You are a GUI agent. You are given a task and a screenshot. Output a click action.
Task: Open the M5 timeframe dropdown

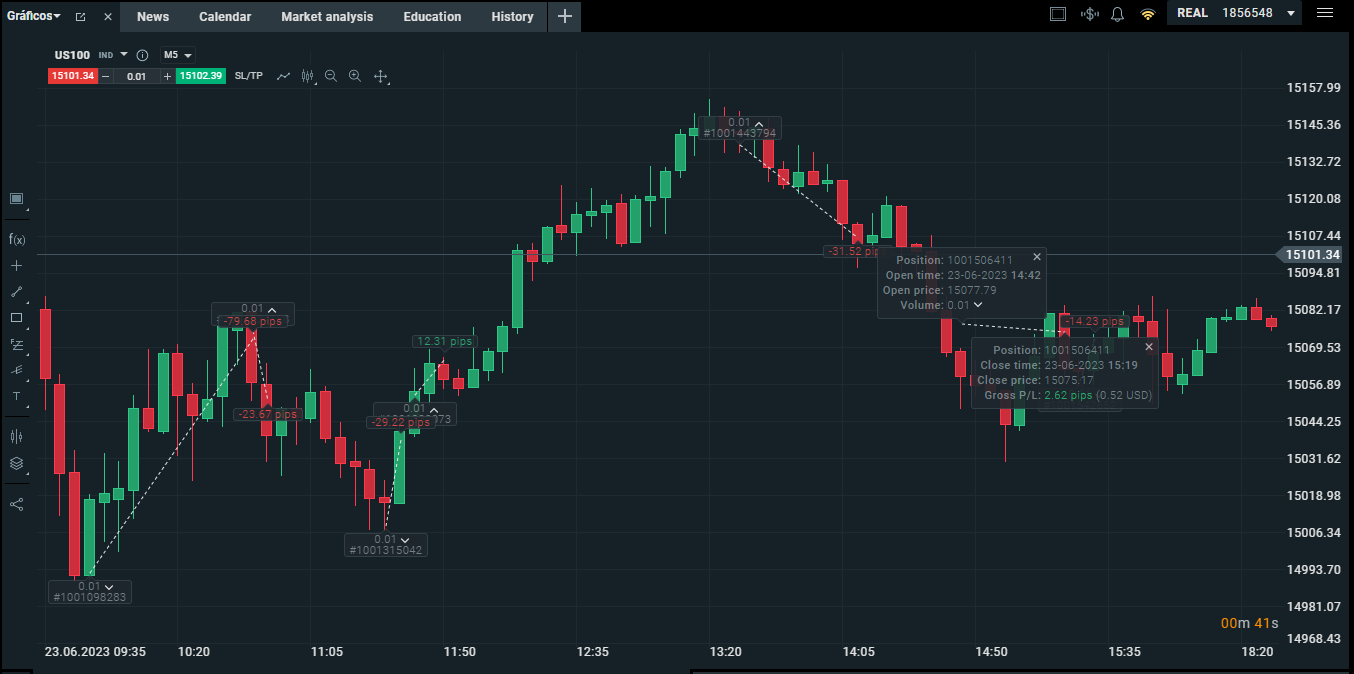click(x=177, y=55)
